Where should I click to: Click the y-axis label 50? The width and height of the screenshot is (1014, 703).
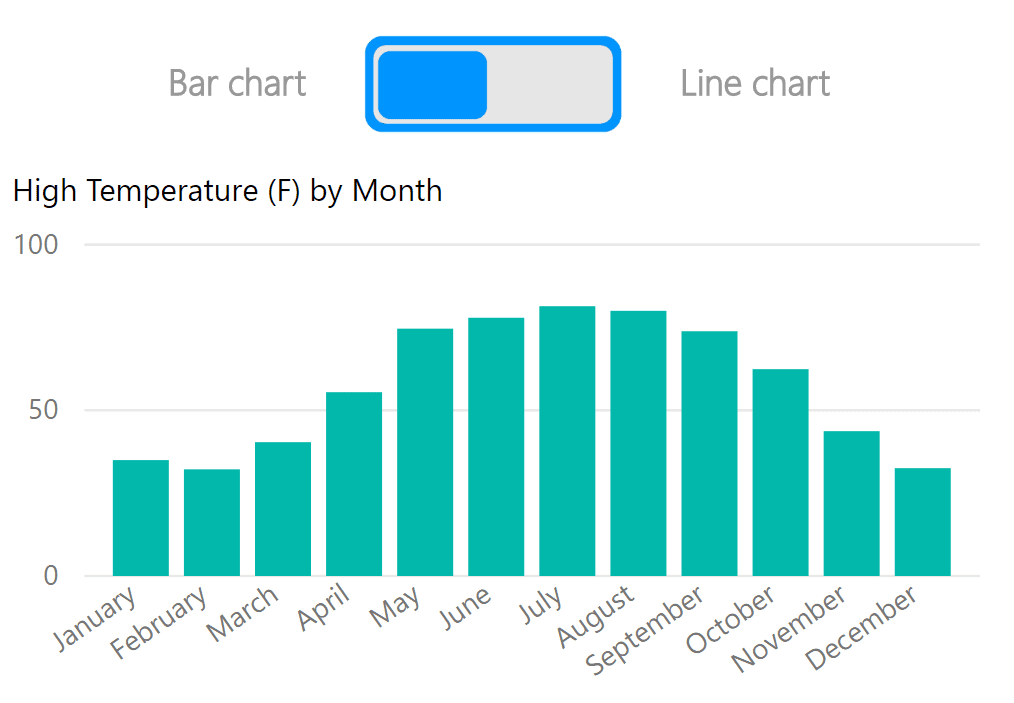[44, 410]
